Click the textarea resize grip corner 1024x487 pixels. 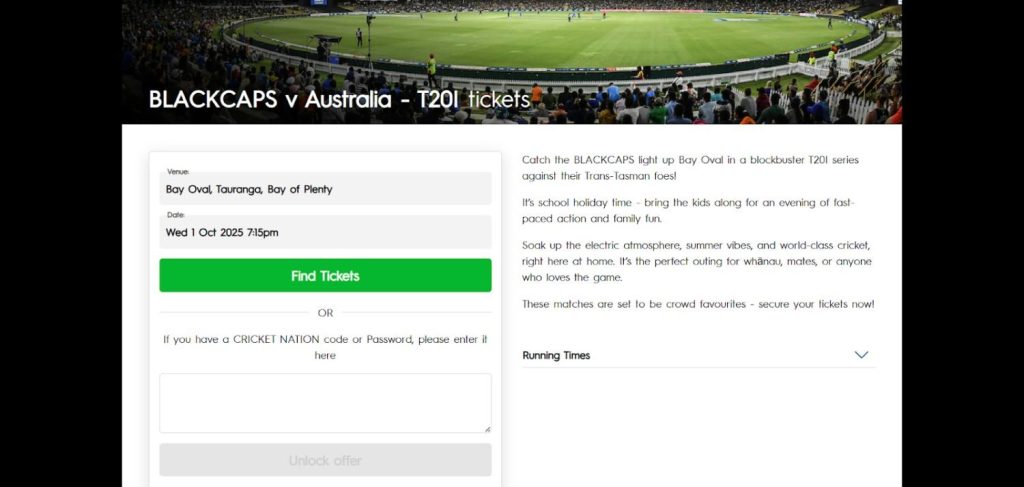pyautogui.click(x=487, y=429)
